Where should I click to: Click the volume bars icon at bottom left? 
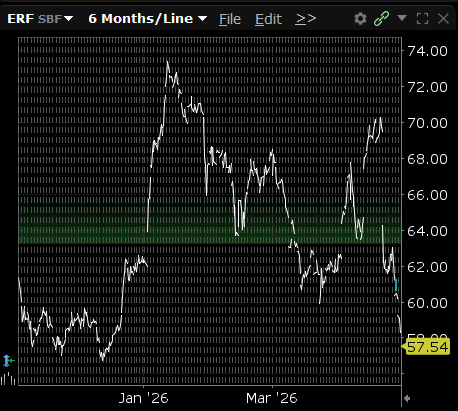click(8, 379)
